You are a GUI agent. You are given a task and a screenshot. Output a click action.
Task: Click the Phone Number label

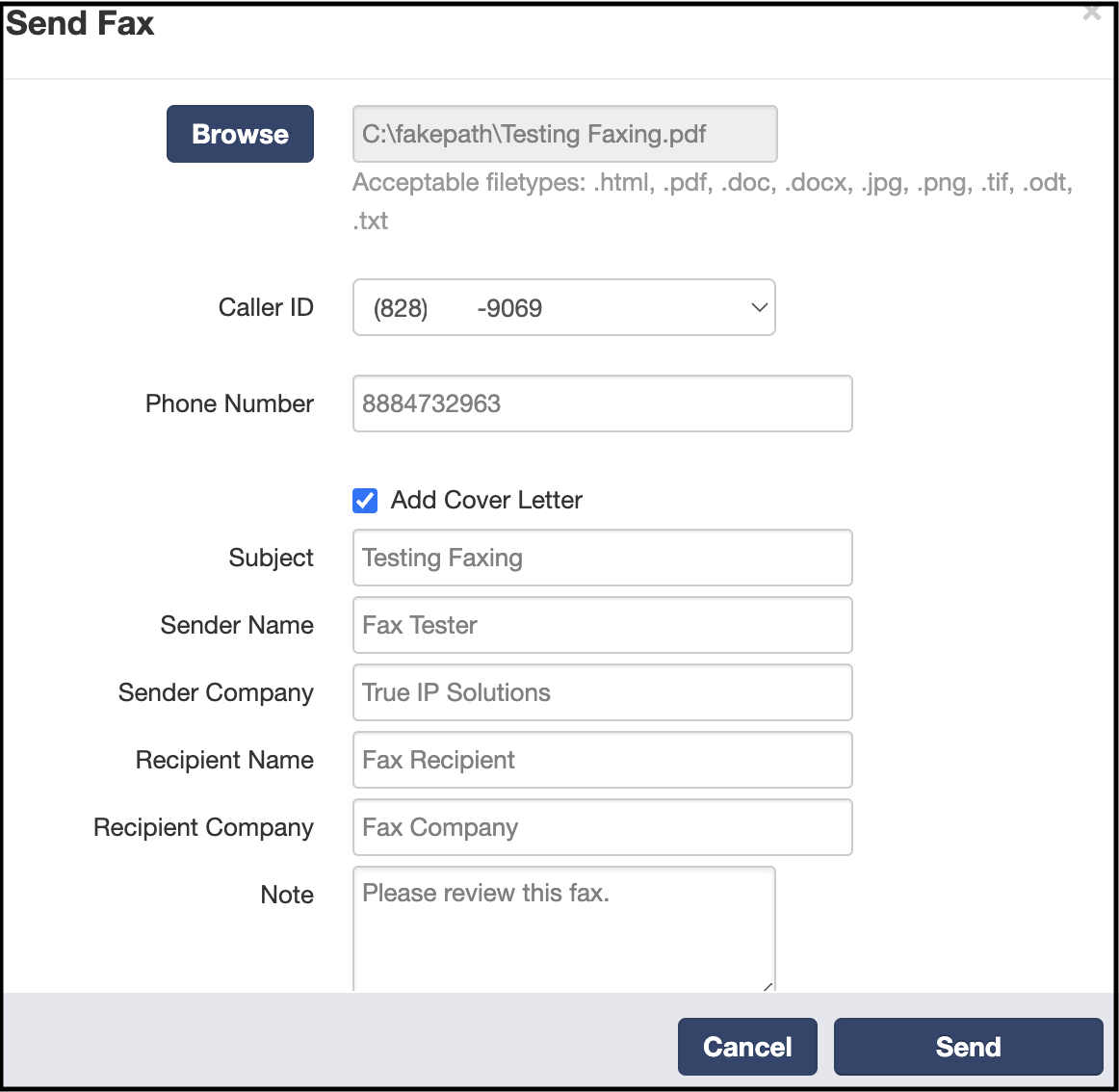(x=229, y=404)
